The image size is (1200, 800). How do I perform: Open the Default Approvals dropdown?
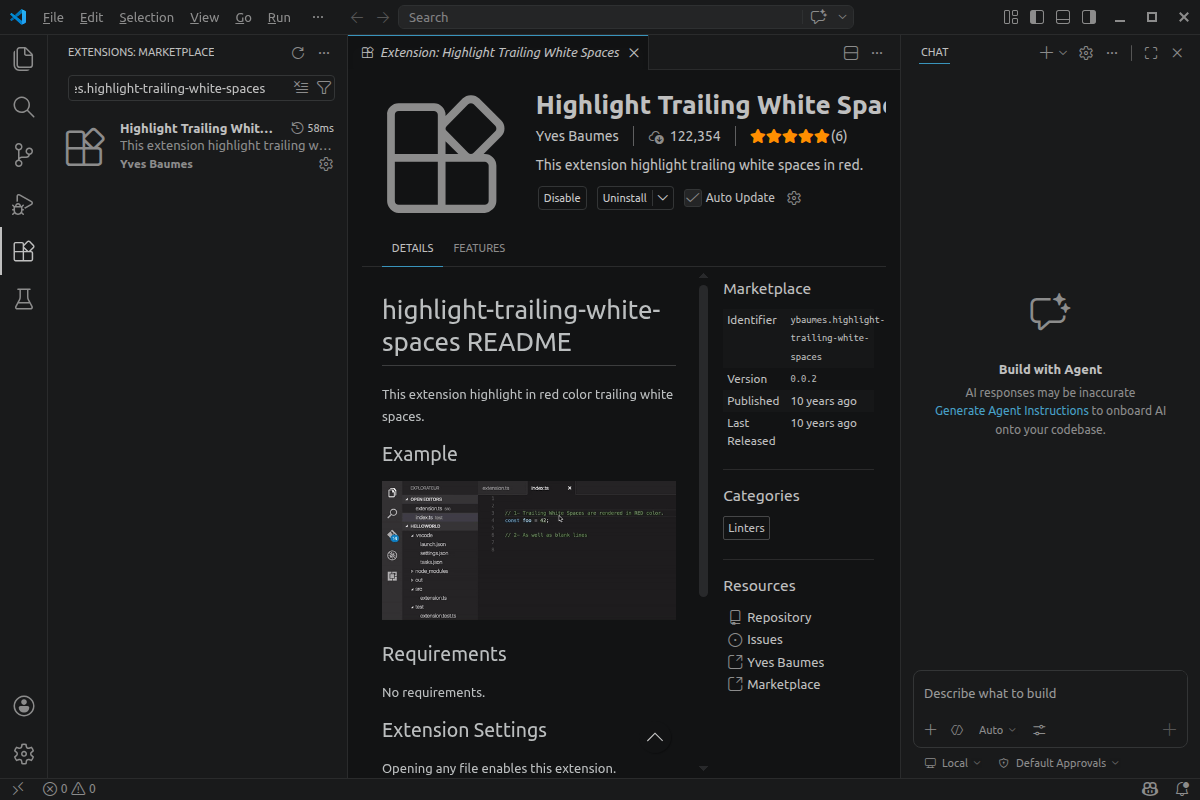point(1059,763)
